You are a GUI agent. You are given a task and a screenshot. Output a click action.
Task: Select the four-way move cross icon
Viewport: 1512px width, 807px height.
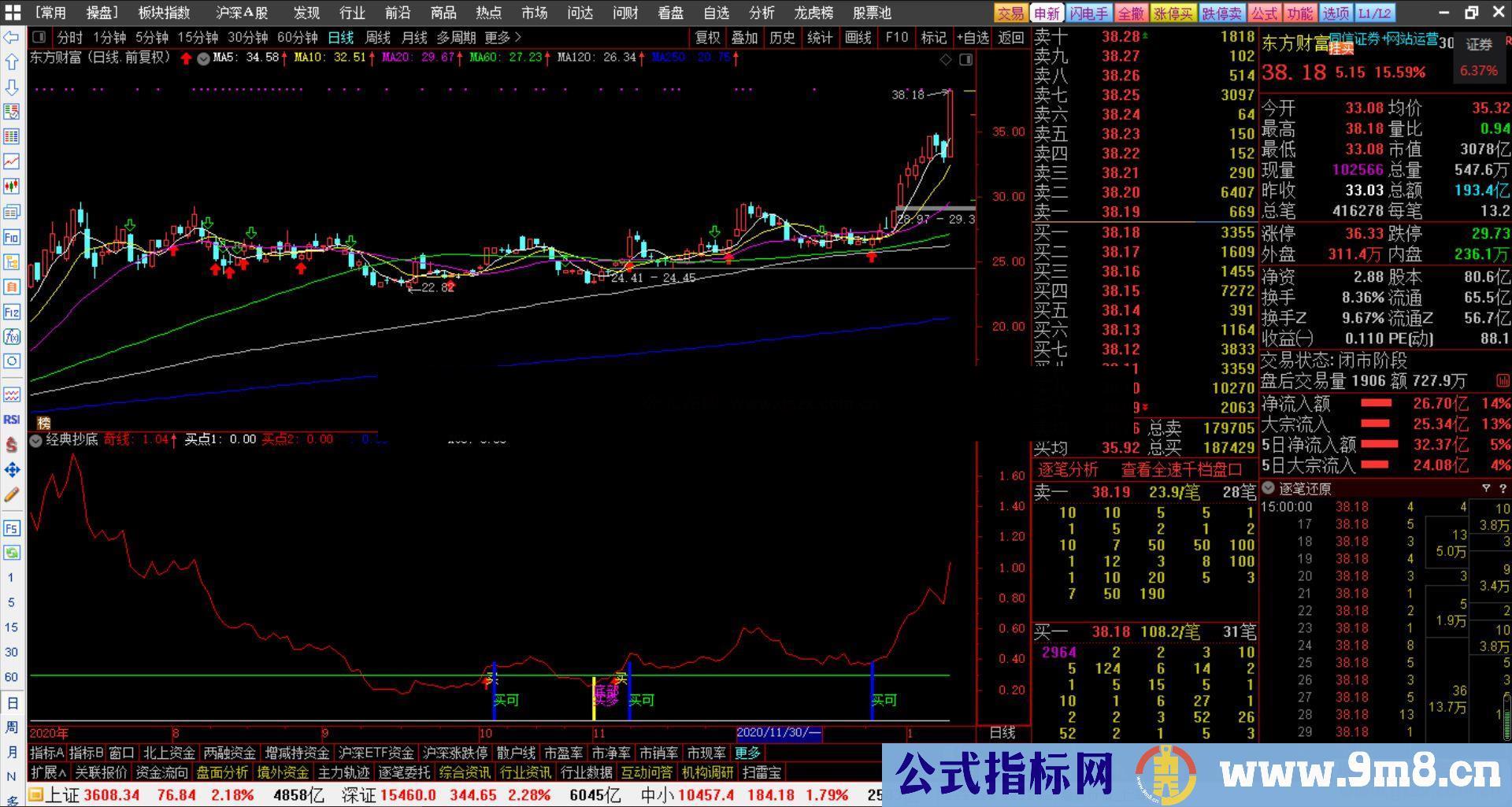pos(11,470)
